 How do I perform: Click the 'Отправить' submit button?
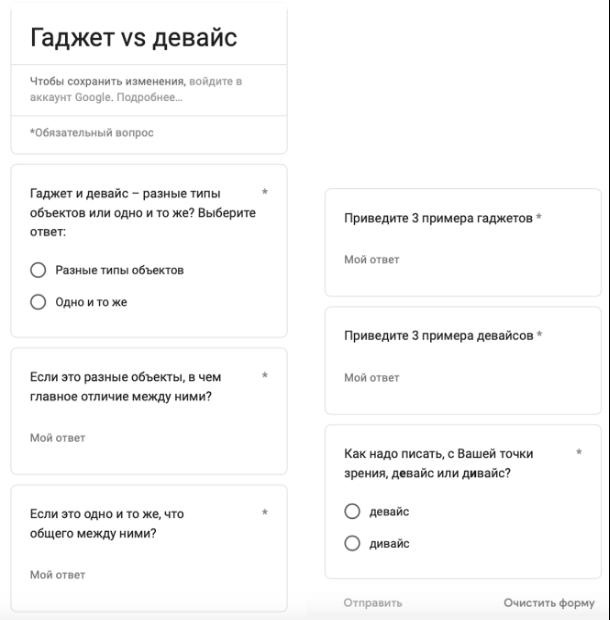373,603
